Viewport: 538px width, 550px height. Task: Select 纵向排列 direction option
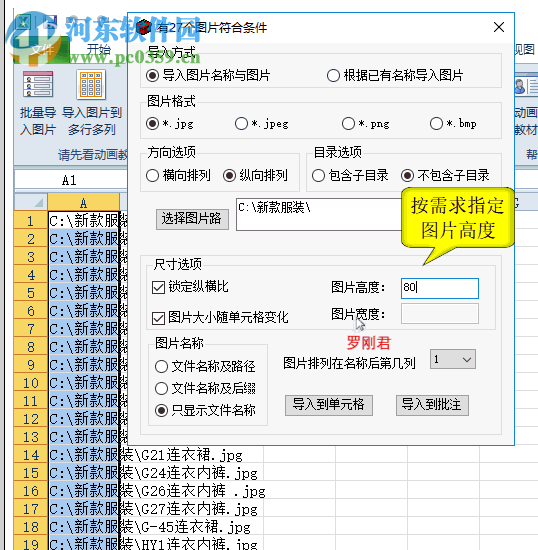coord(255,175)
